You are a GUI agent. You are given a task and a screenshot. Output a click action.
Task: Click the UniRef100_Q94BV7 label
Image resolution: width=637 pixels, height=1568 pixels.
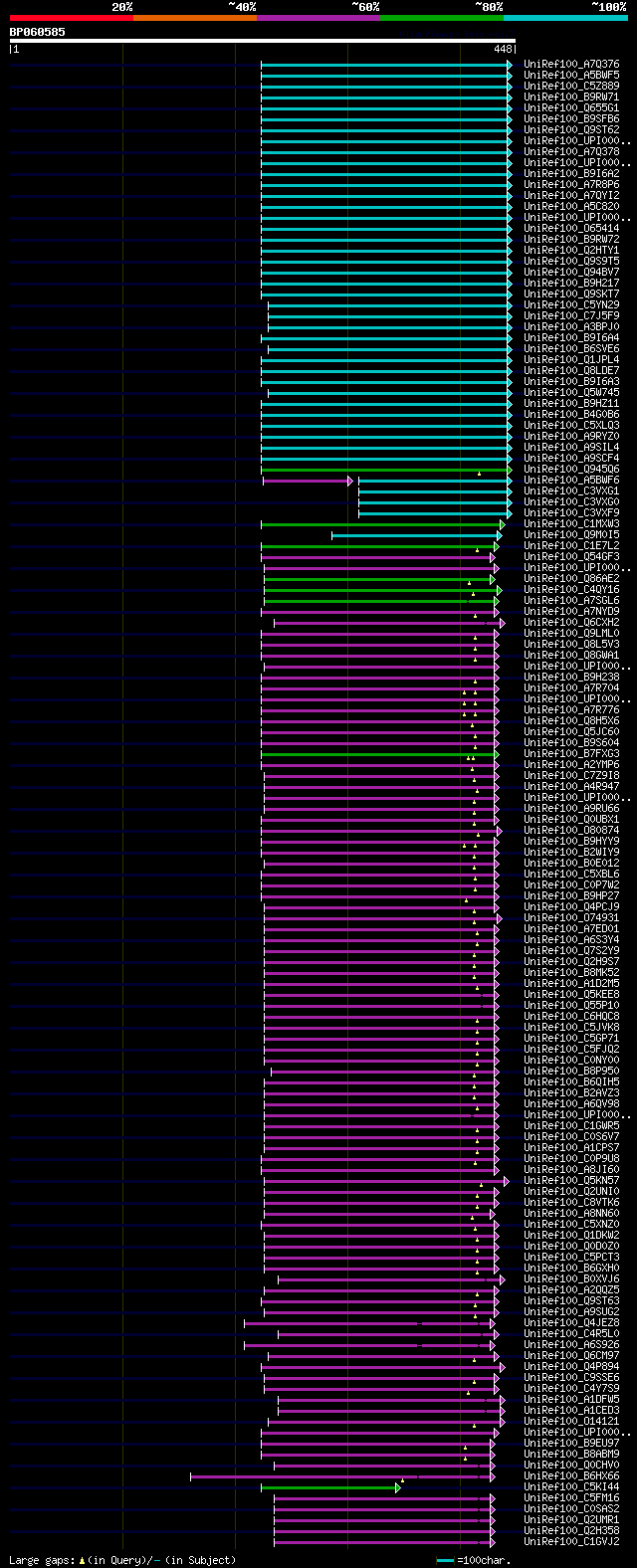coord(571,273)
